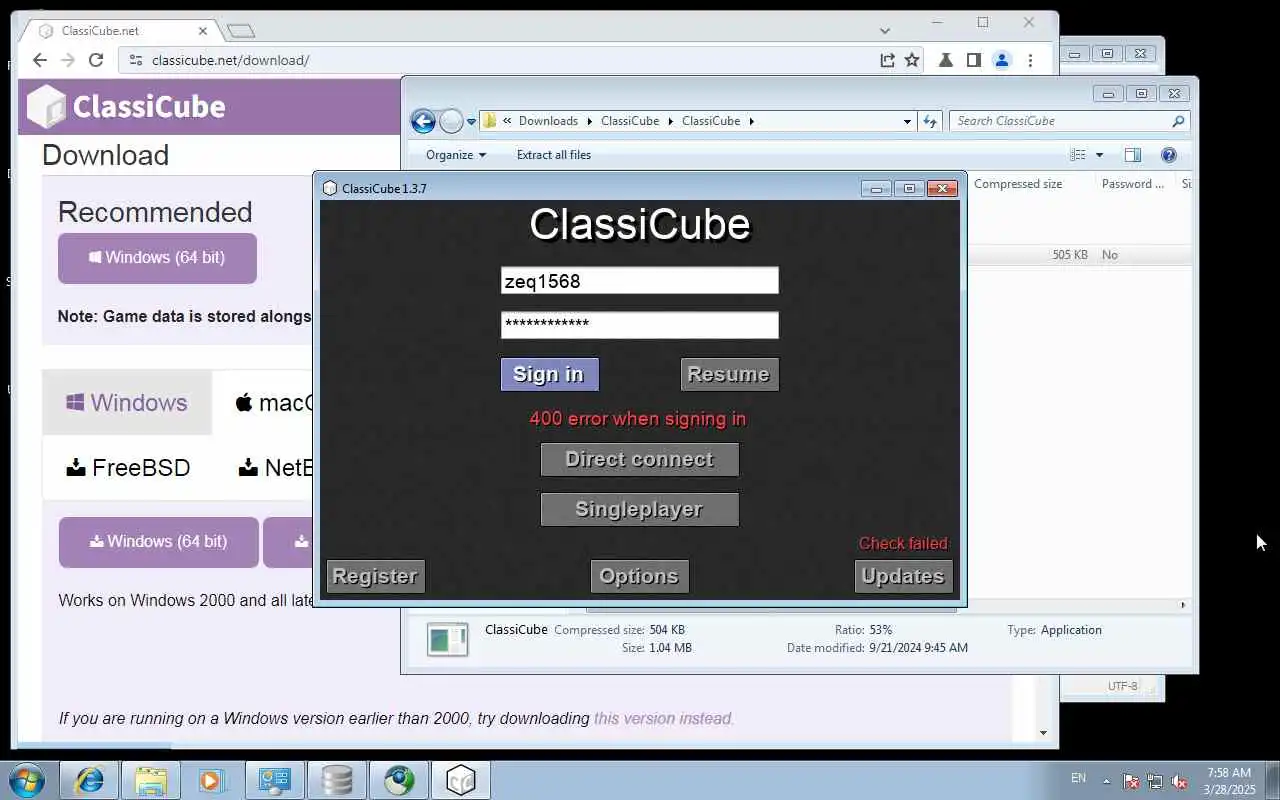
Task: Open the Updates screen
Action: coord(903,576)
